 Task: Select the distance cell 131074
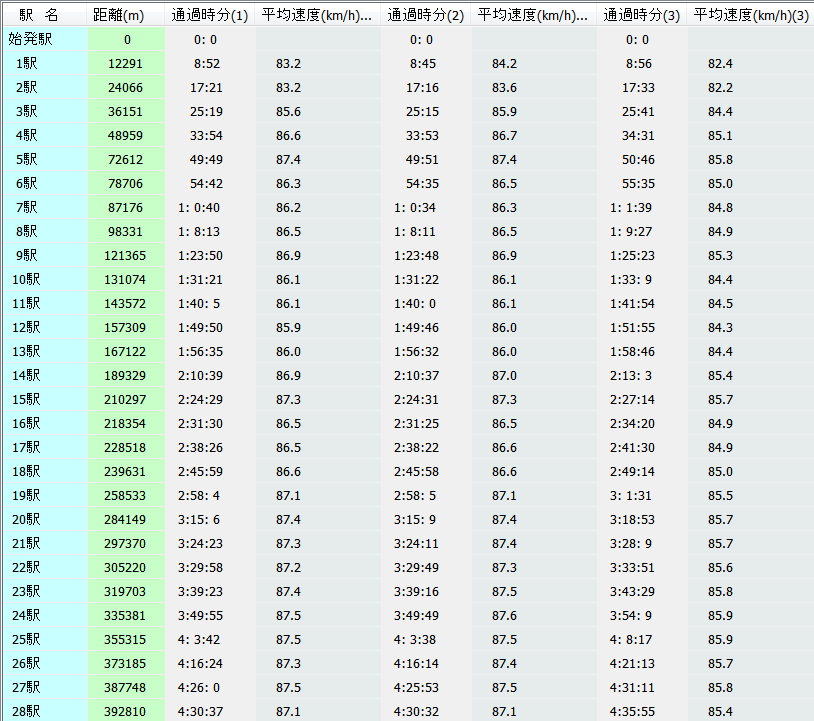pyautogui.click(x=125, y=279)
